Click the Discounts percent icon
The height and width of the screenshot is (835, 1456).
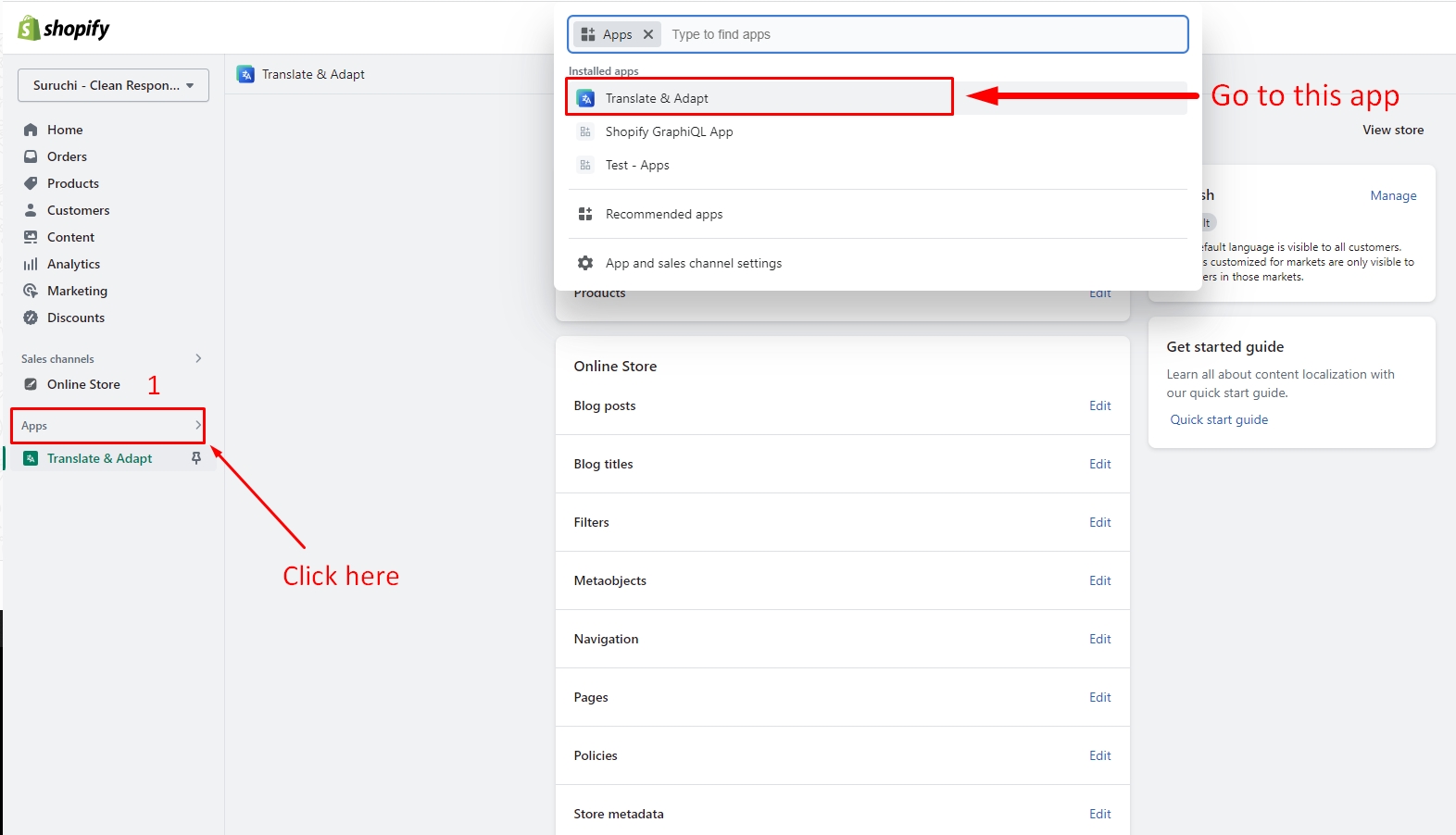(31, 318)
